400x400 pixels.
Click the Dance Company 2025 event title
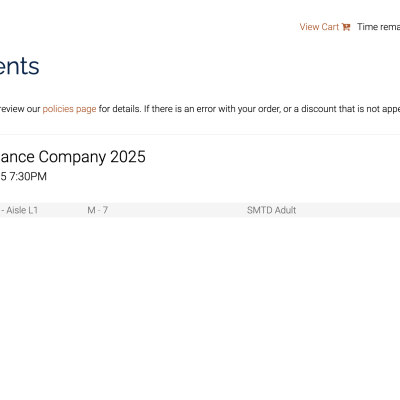pyautogui.click(x=73, y=157)
